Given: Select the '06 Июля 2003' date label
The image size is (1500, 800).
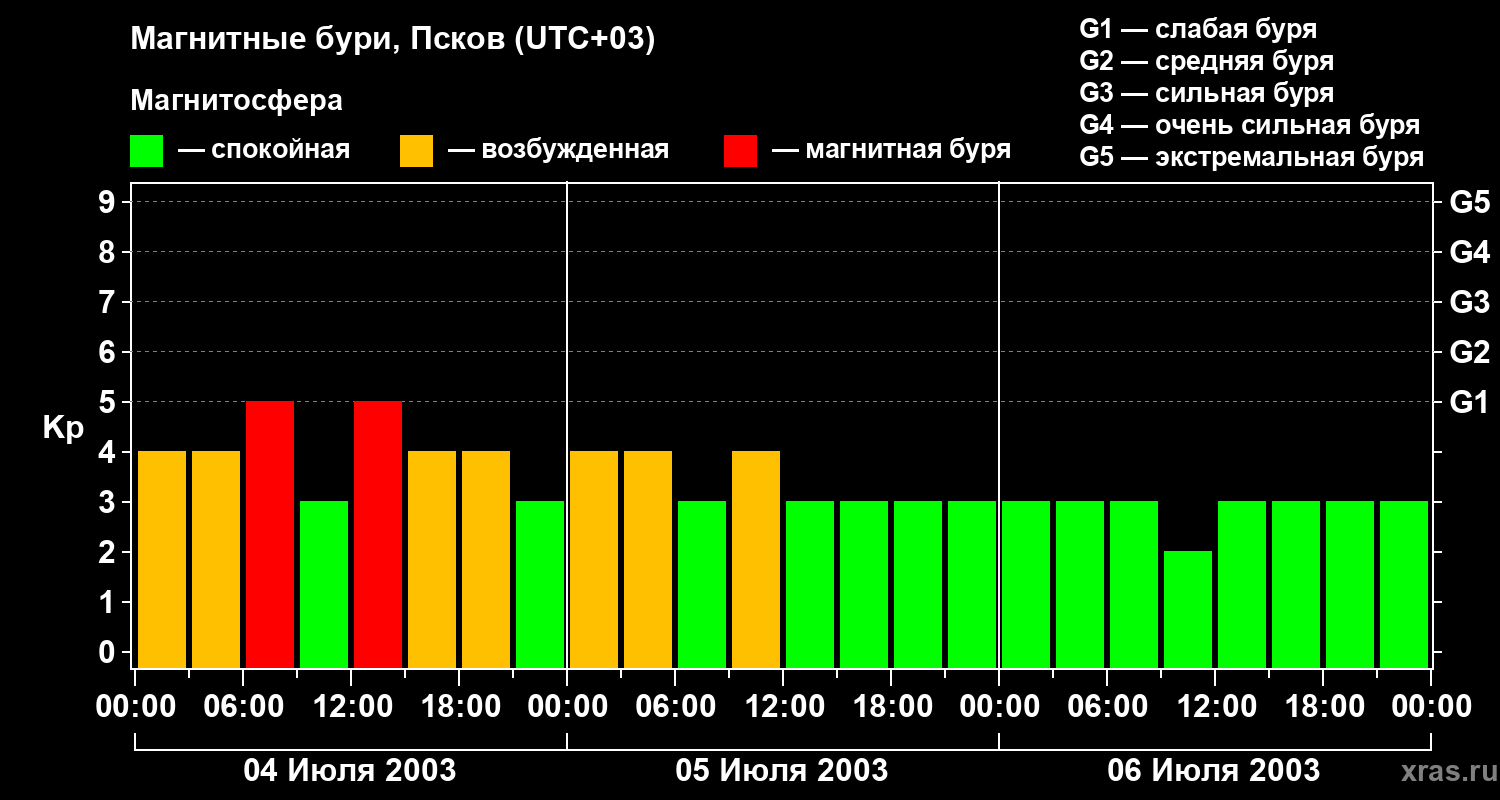Looking at the screenshot, I should 1213,771.
